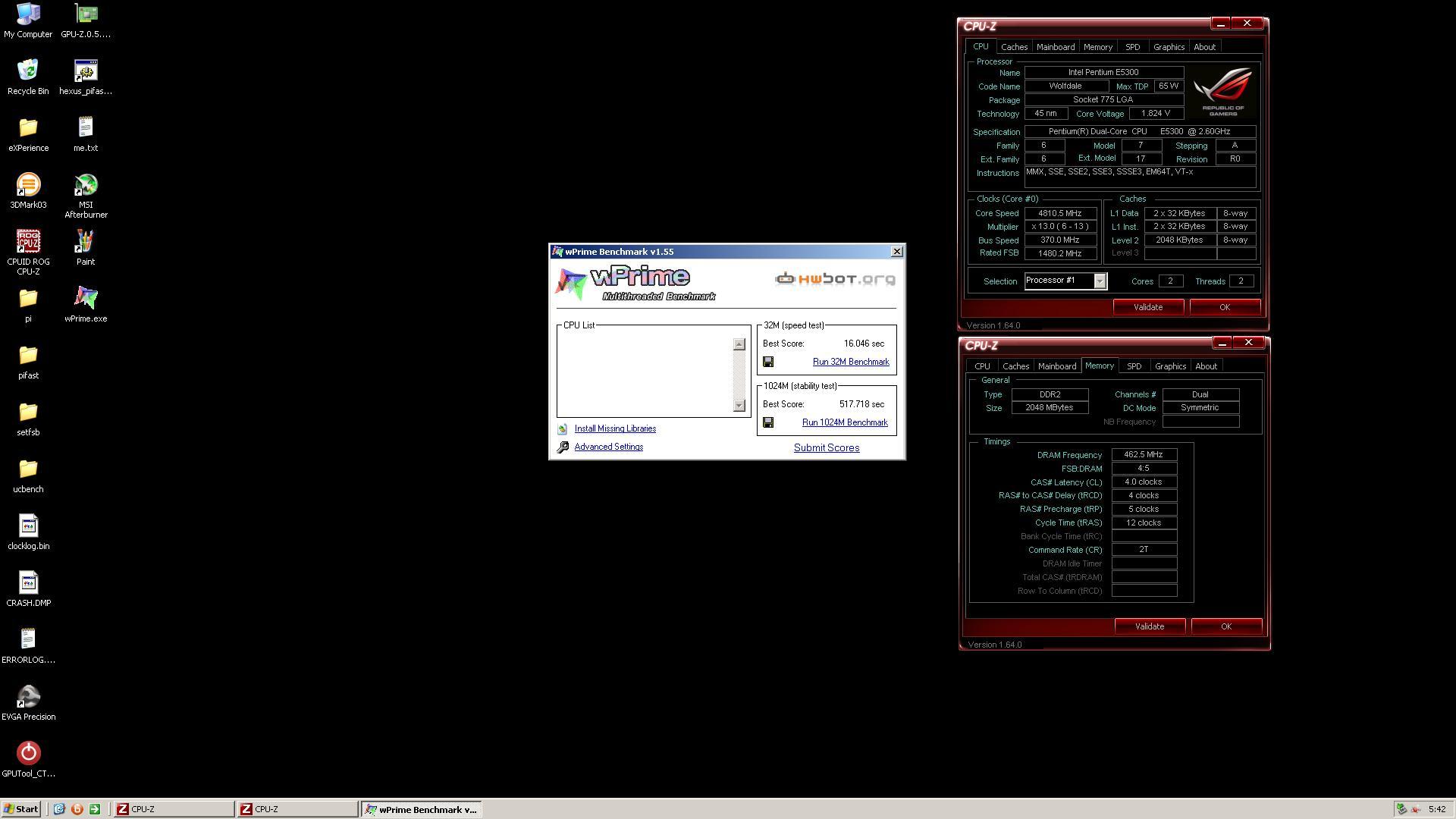Click Core Speed value 4810.5 MHz
The height and width of the screenshot is (819, 1456).
tap(1060, 214)
